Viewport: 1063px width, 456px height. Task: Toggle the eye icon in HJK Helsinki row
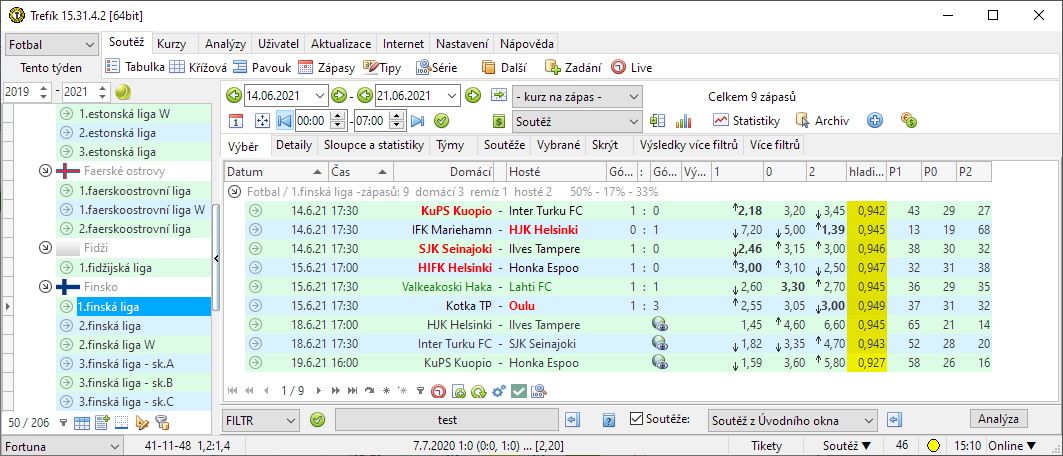coord(659,325)
